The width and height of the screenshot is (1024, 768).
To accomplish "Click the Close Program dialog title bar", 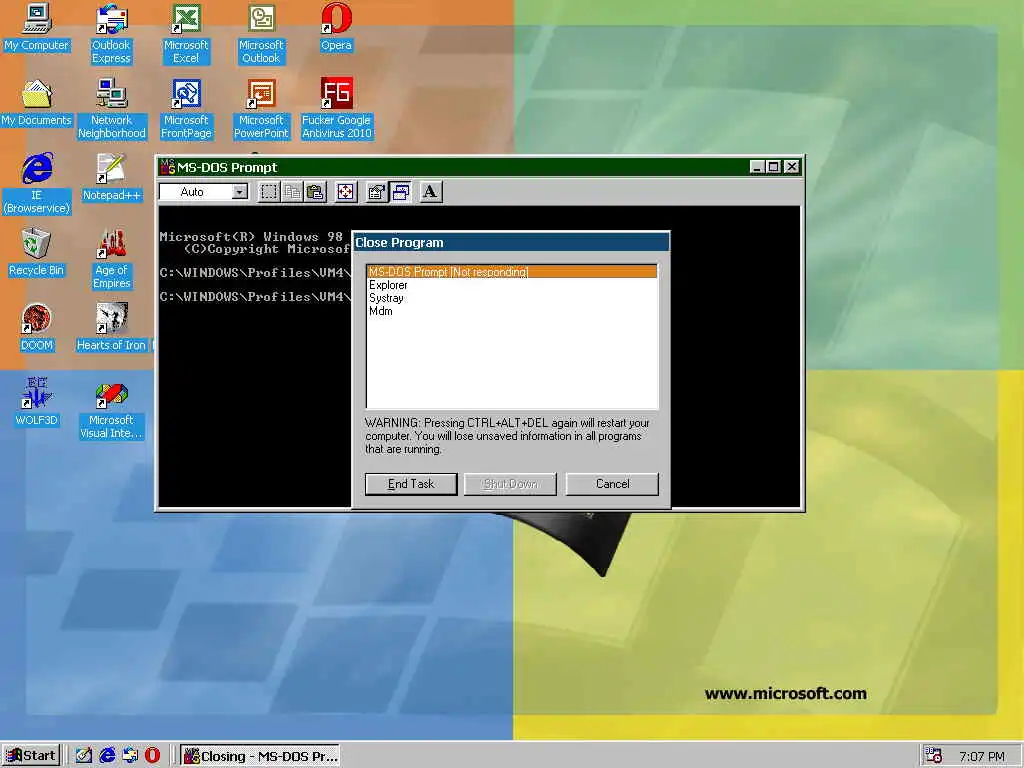I will (511, 242).
